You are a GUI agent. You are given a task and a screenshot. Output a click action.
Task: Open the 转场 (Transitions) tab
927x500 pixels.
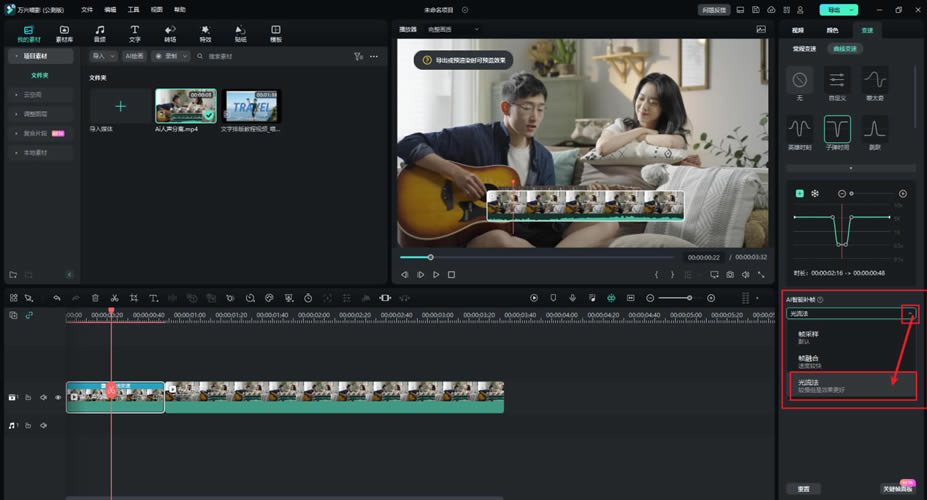click(x=170, y=33)
